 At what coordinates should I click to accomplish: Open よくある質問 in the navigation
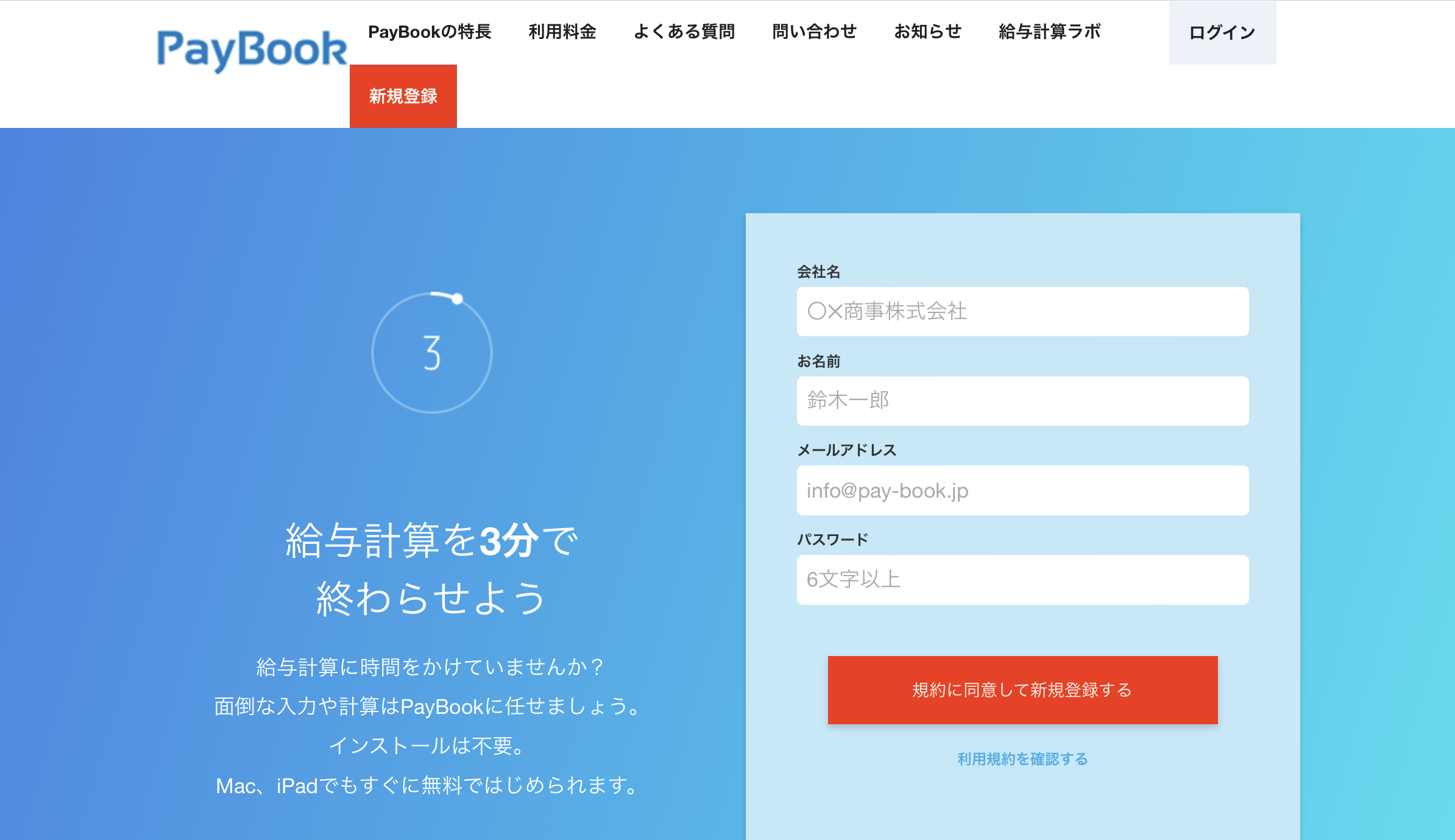(x=684, y=32)
